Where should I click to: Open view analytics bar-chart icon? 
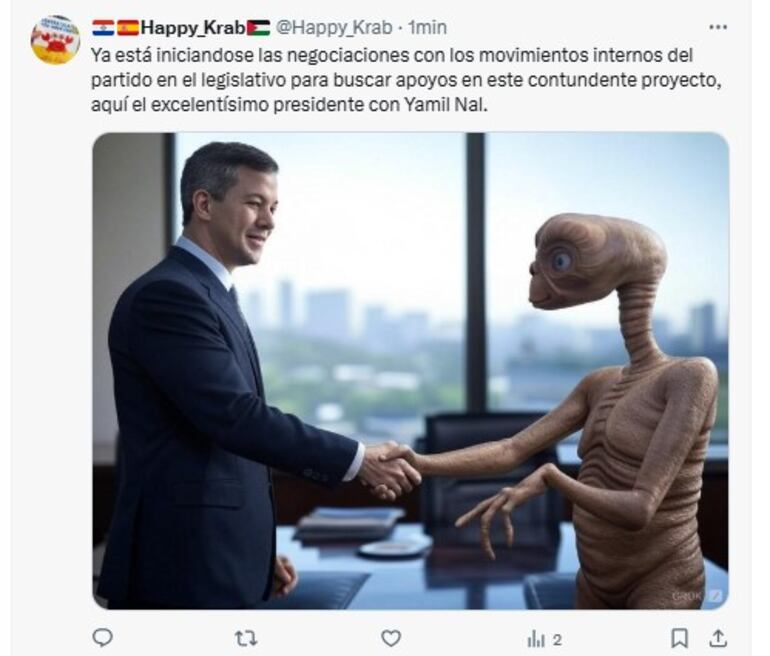[536, 639]
